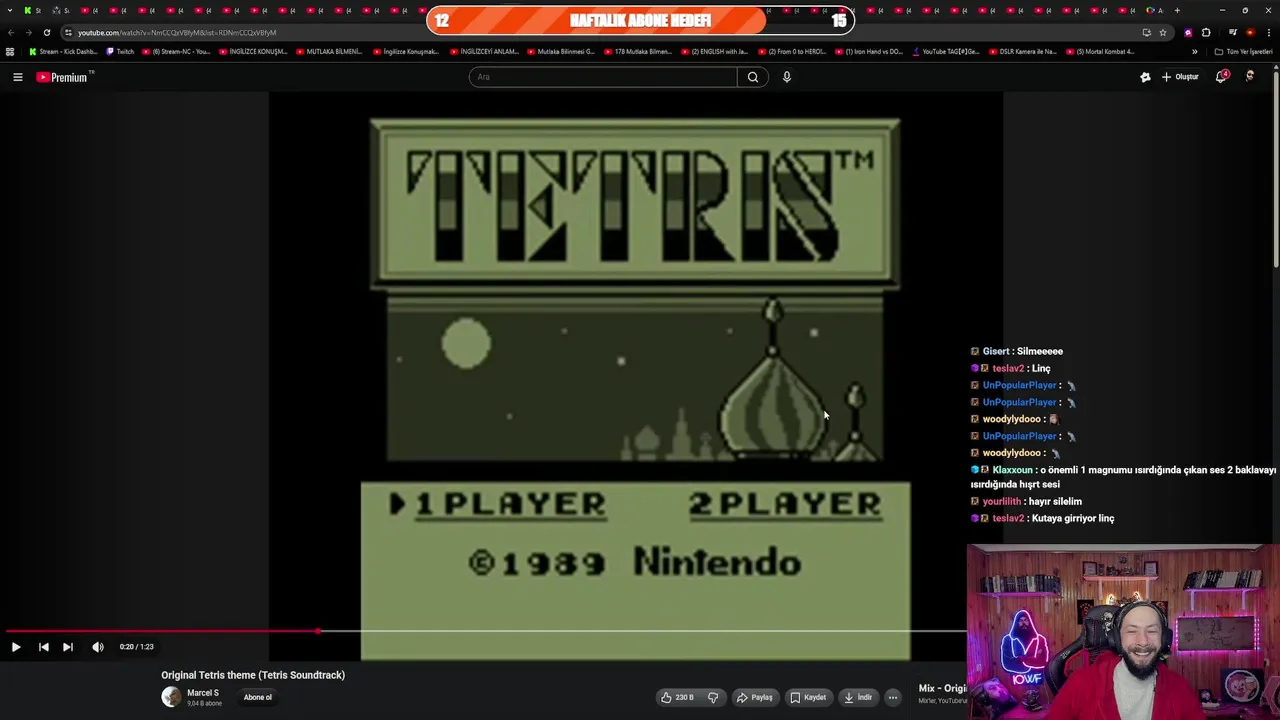Viewport: 1280px width, 720px height.
Task: Open the apps grid in bookmarks bar
Action: tap(10, 52)
